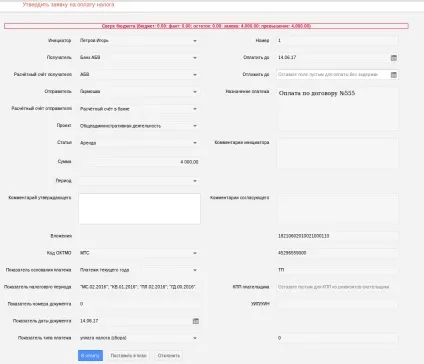Click the Комментарий утверждающего text area
This screenshot has width=424, height=364.
(139, 209)
